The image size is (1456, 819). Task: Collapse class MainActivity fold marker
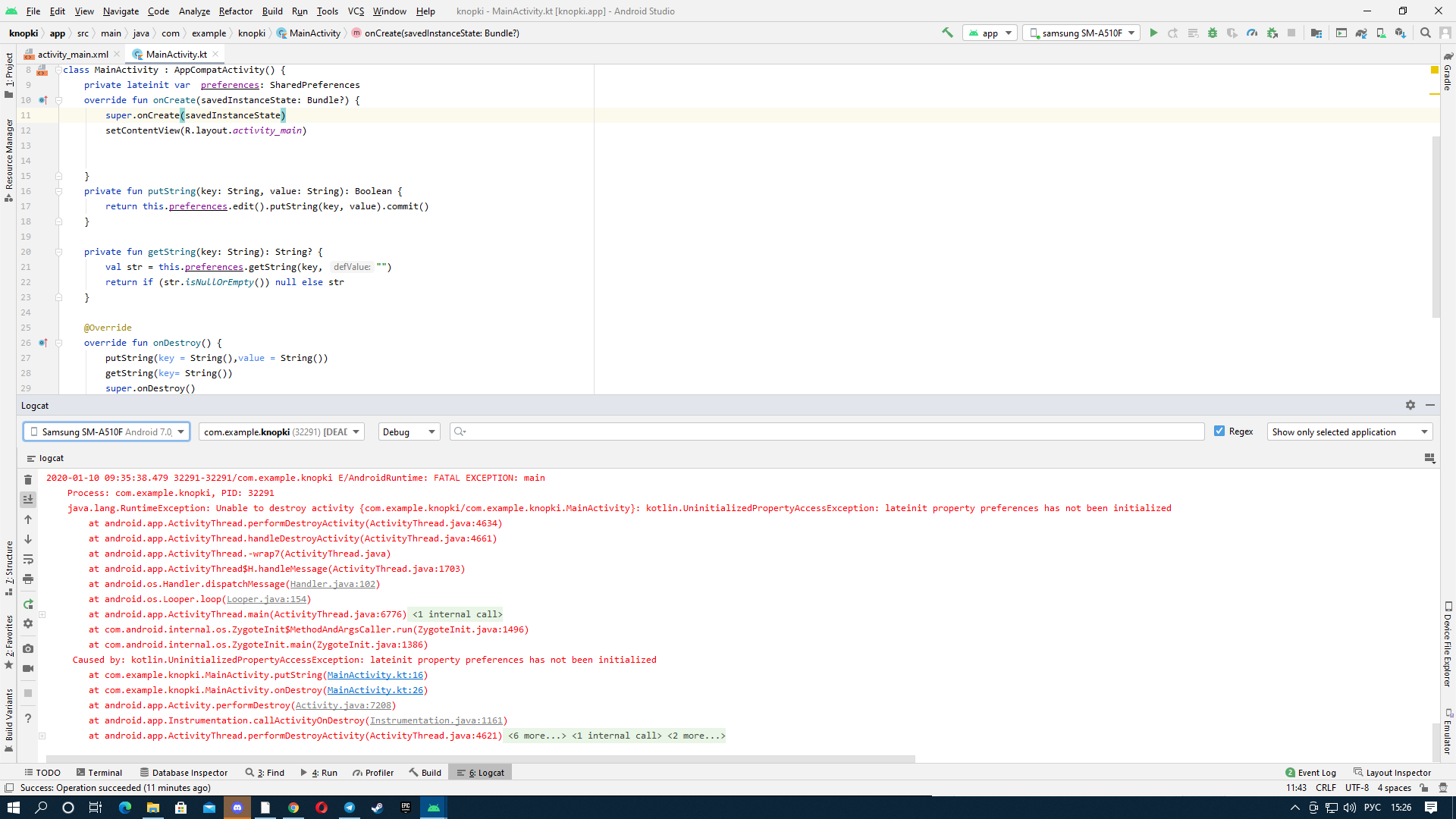point(58,70)
